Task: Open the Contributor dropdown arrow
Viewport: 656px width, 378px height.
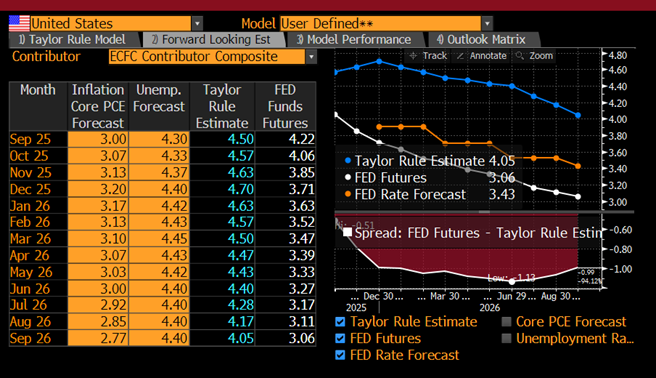Action: click(311, 56)
